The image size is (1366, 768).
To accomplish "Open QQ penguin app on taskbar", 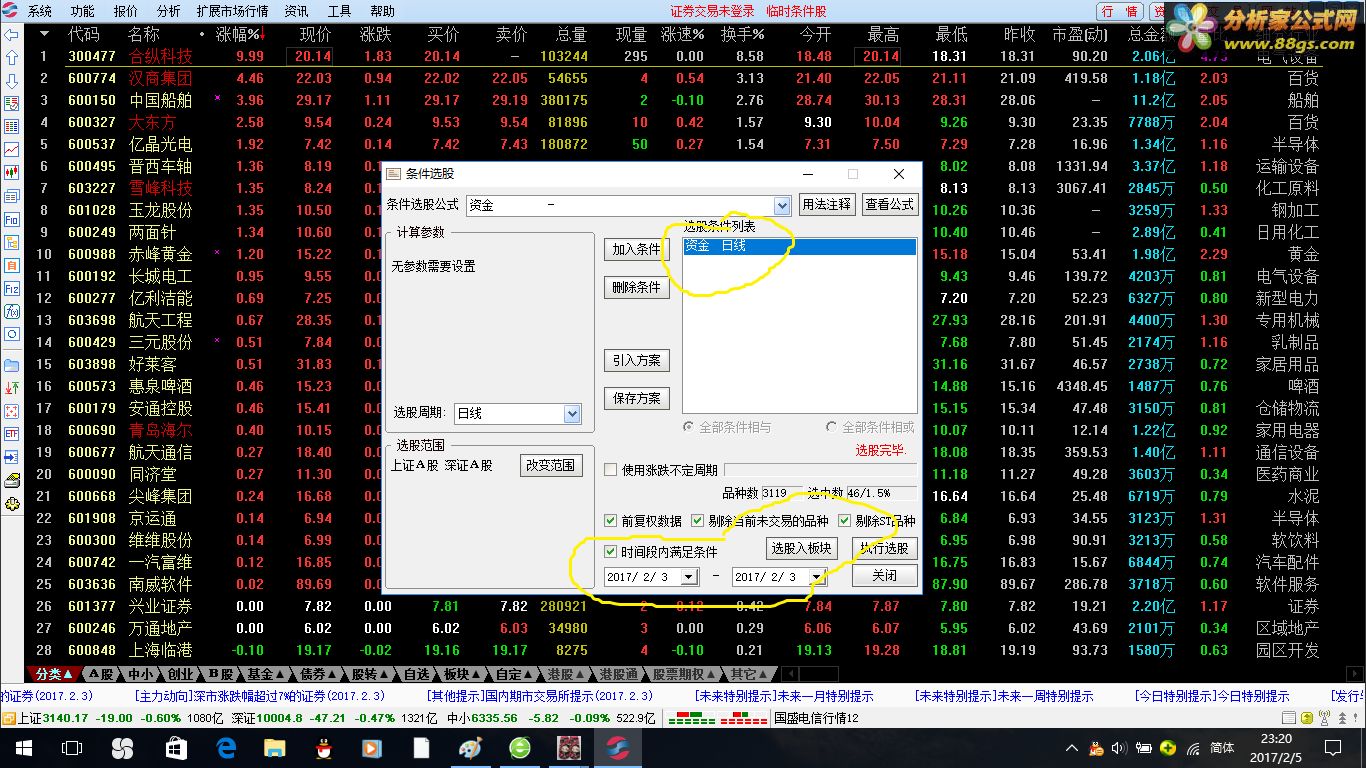I will [x=324, y=748].
